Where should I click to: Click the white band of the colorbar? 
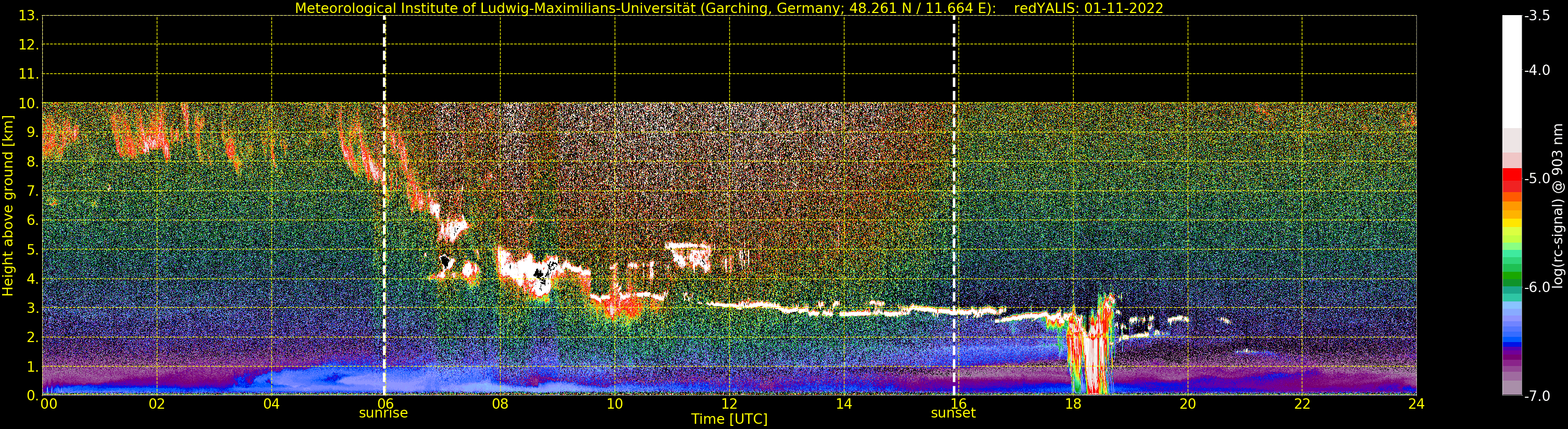click(x=1512, y=72)
